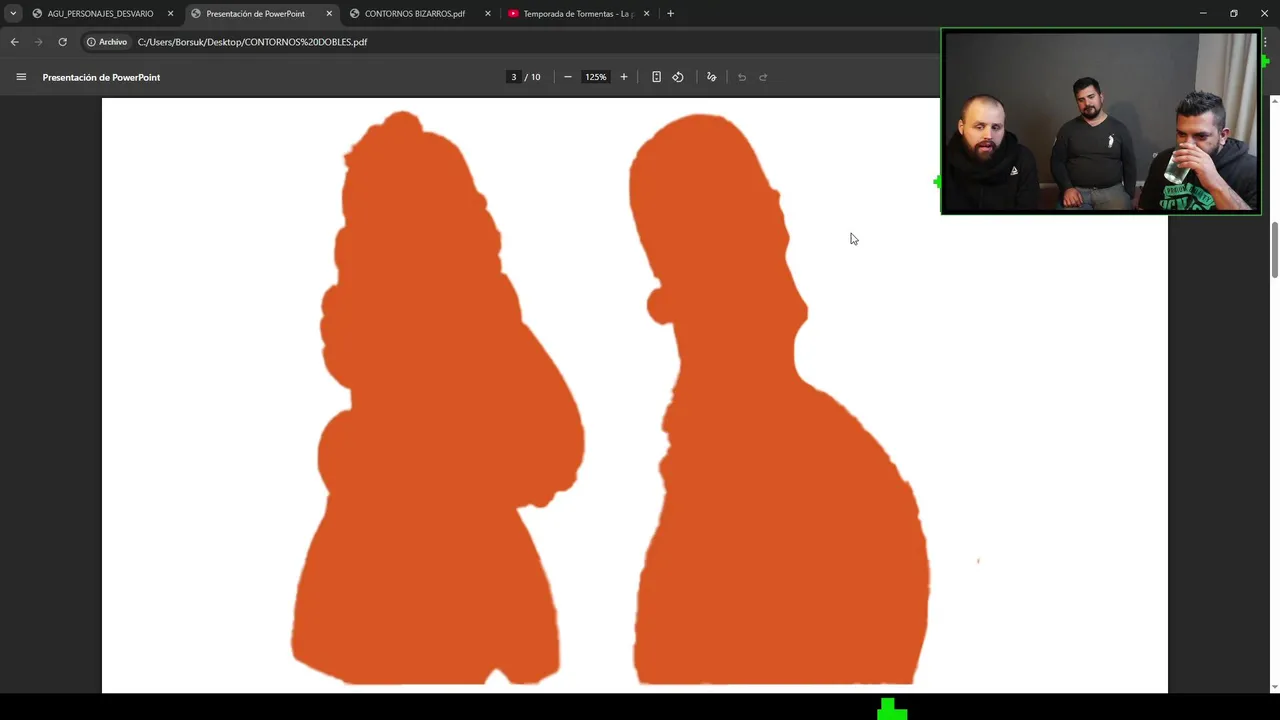This screenshot has width=1280, height=720.
Task: Click the address bar file URL
Action: click(252, 42)
